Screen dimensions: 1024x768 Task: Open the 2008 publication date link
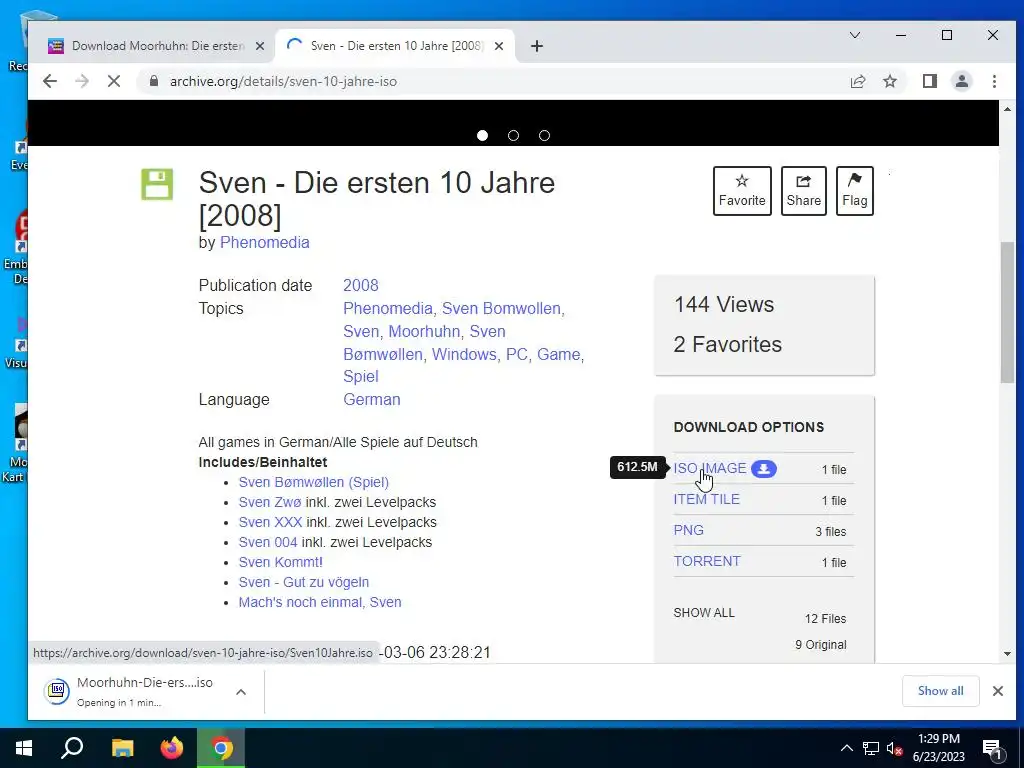click(x=360, y=285)
